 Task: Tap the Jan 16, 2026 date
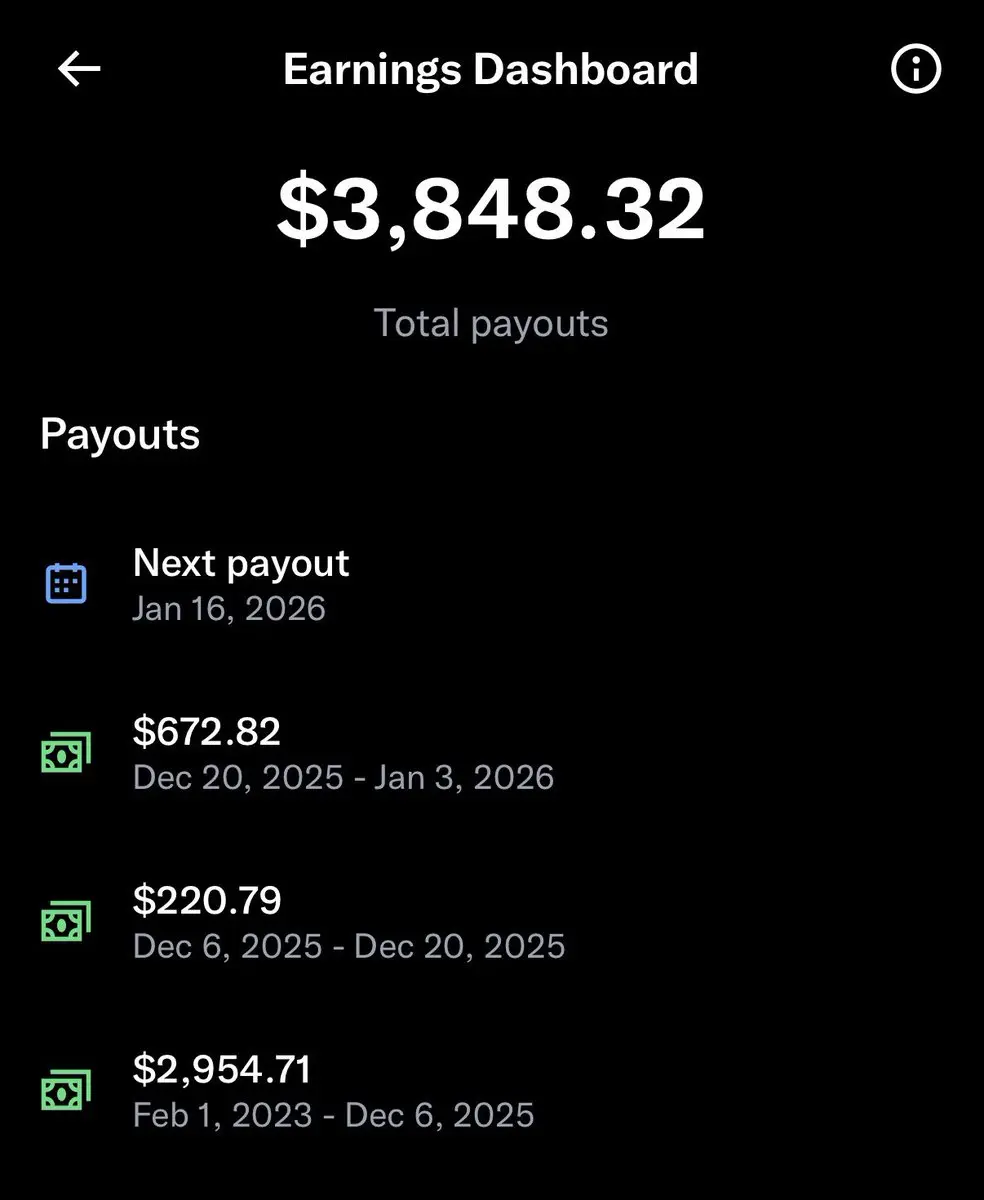coord(229,609)
